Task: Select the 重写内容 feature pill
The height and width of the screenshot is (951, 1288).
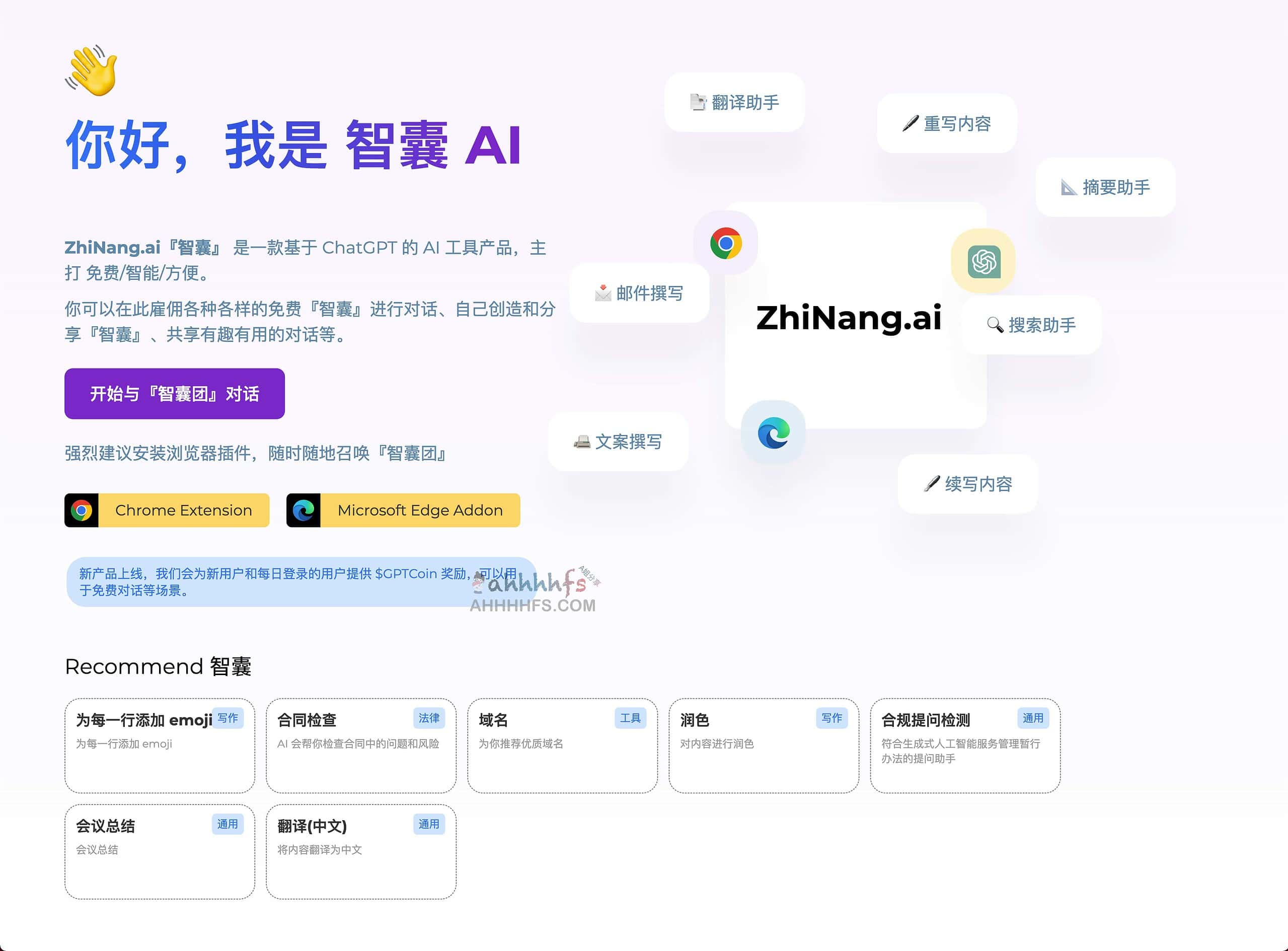Action: [947, 125]
